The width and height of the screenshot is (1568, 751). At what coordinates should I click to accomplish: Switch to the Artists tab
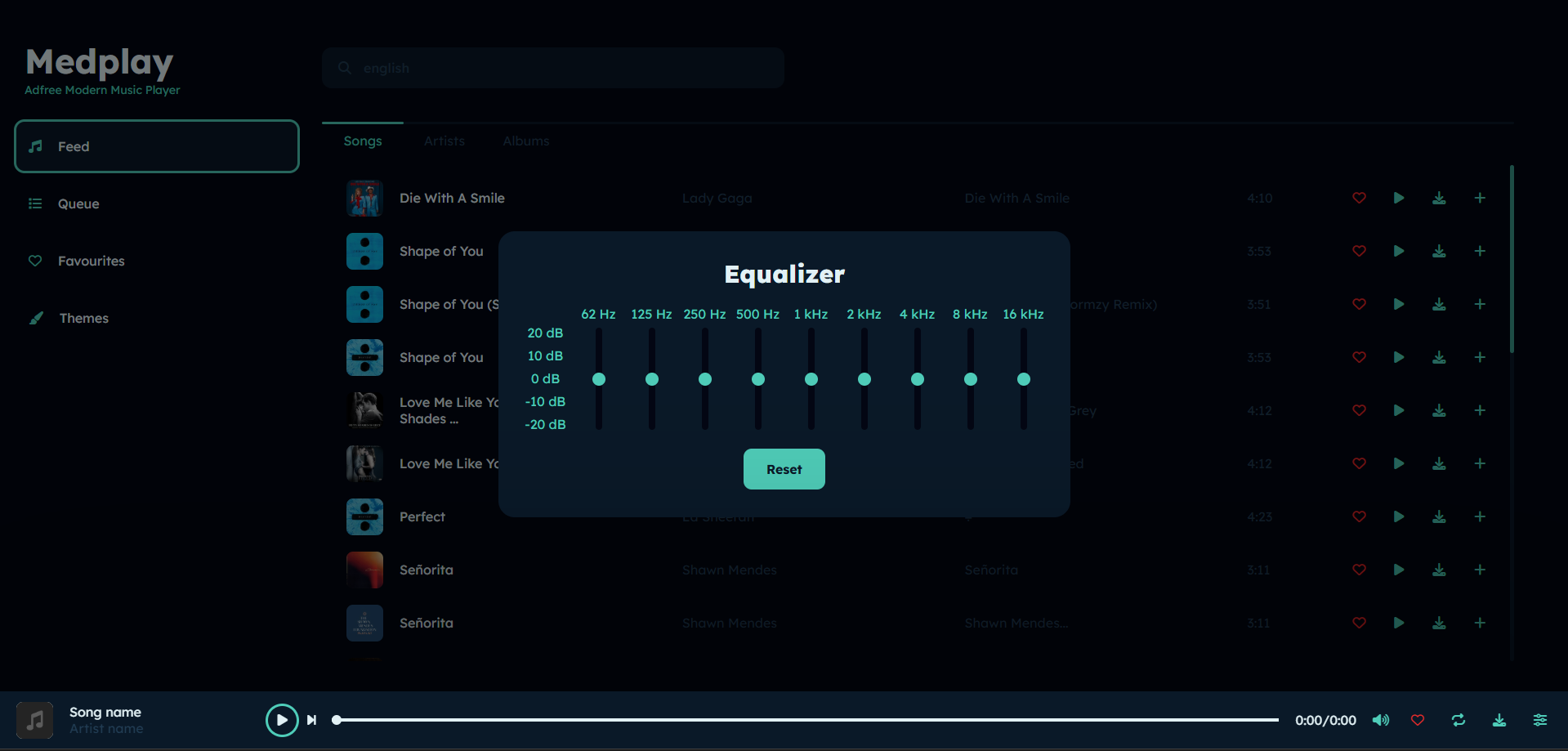(x=444, y=141)
